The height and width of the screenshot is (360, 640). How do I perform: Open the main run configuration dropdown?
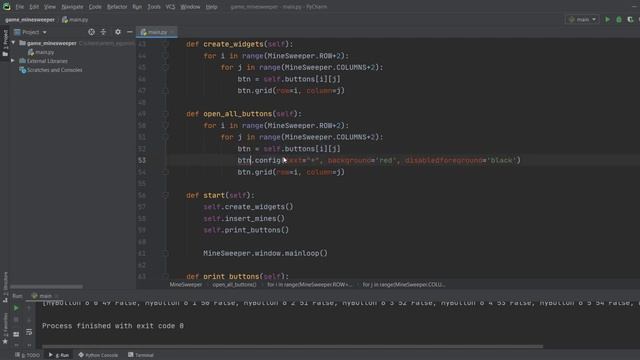(582, 20)
